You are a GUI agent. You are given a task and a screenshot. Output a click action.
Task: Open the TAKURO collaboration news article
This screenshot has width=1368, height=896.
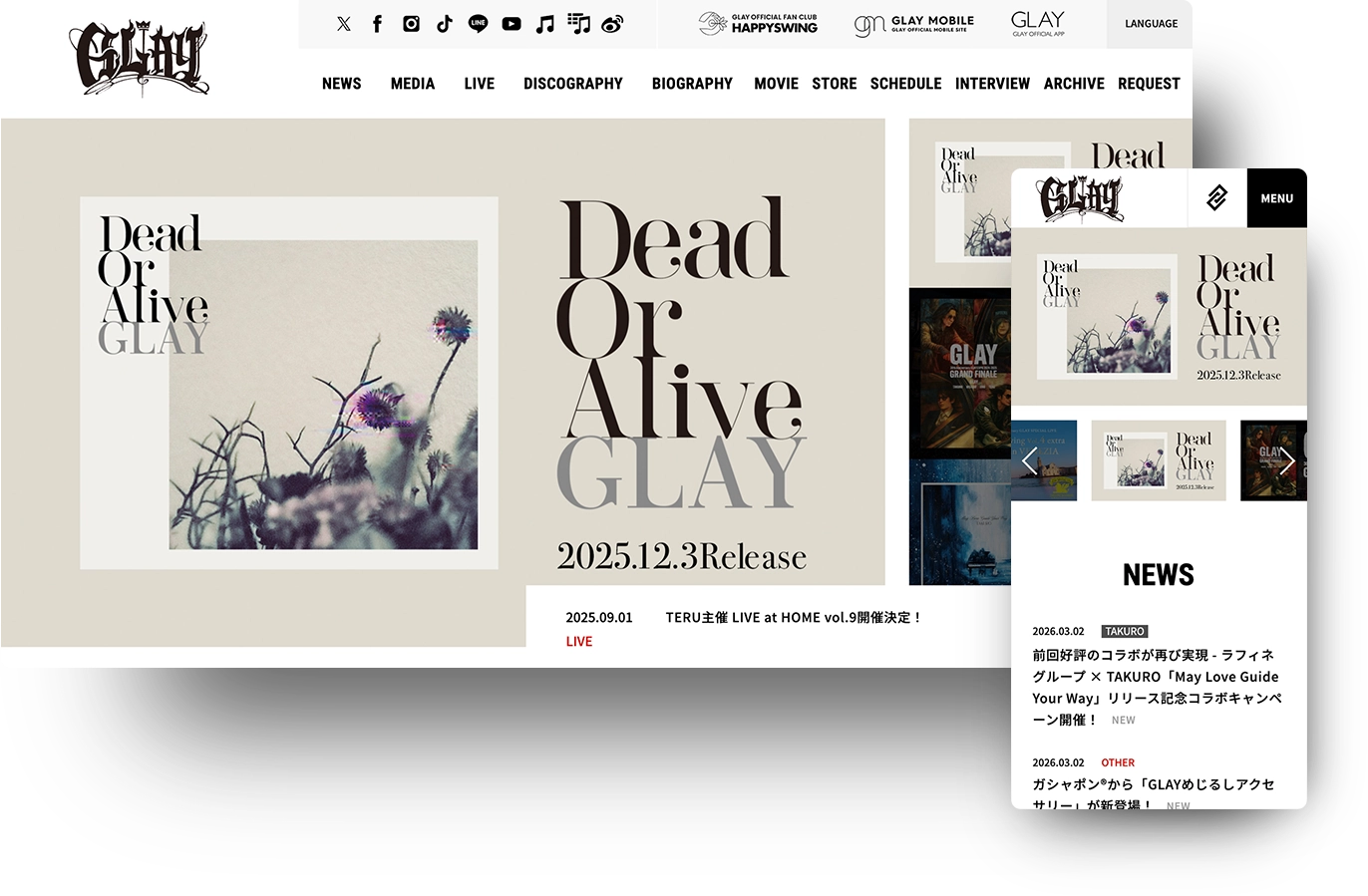pos(1157,676)
